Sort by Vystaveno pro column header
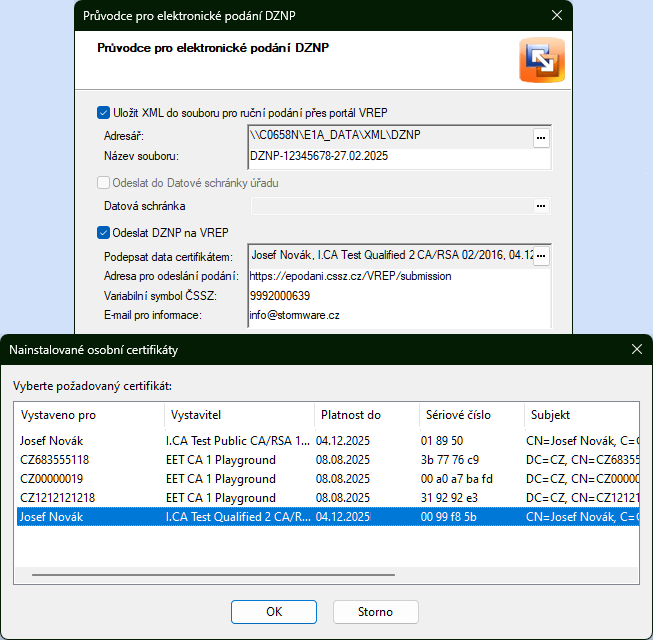Screen dimensions: 653x640 90,415
